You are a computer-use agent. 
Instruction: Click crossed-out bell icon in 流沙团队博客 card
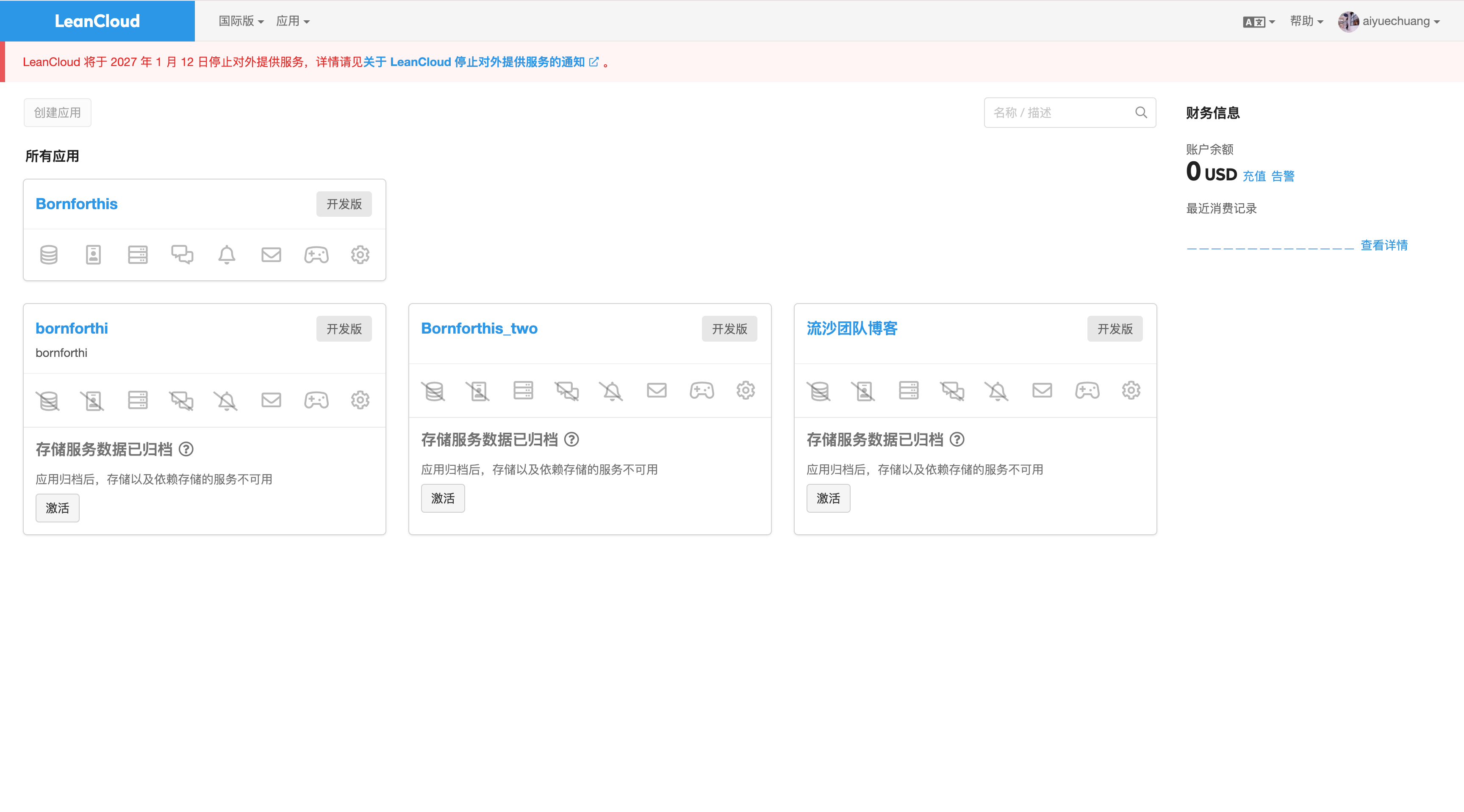[x=997, y=391]
